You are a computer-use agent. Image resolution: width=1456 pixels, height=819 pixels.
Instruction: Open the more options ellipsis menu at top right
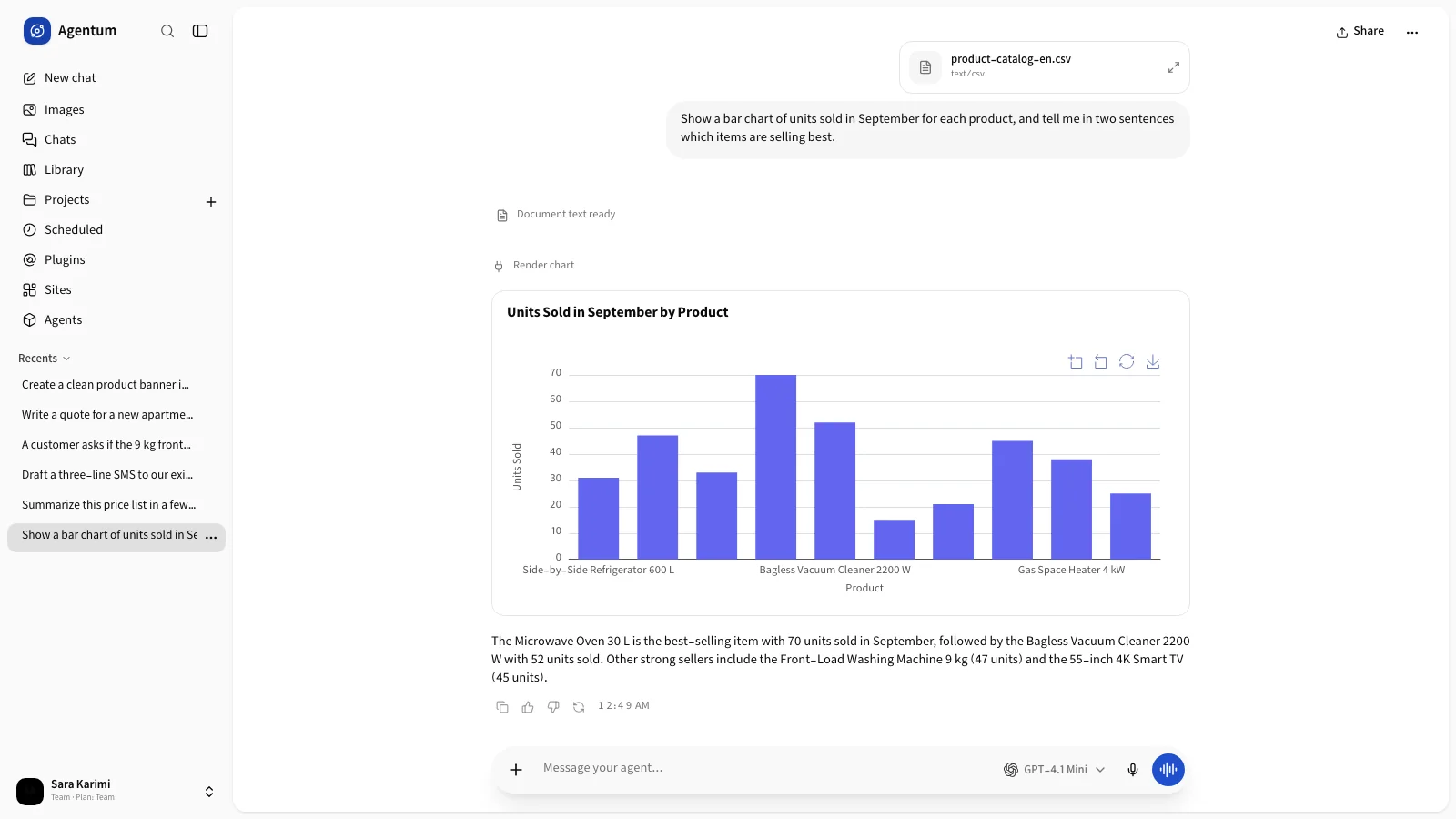pyautogui.click(x=1412, y=32)
